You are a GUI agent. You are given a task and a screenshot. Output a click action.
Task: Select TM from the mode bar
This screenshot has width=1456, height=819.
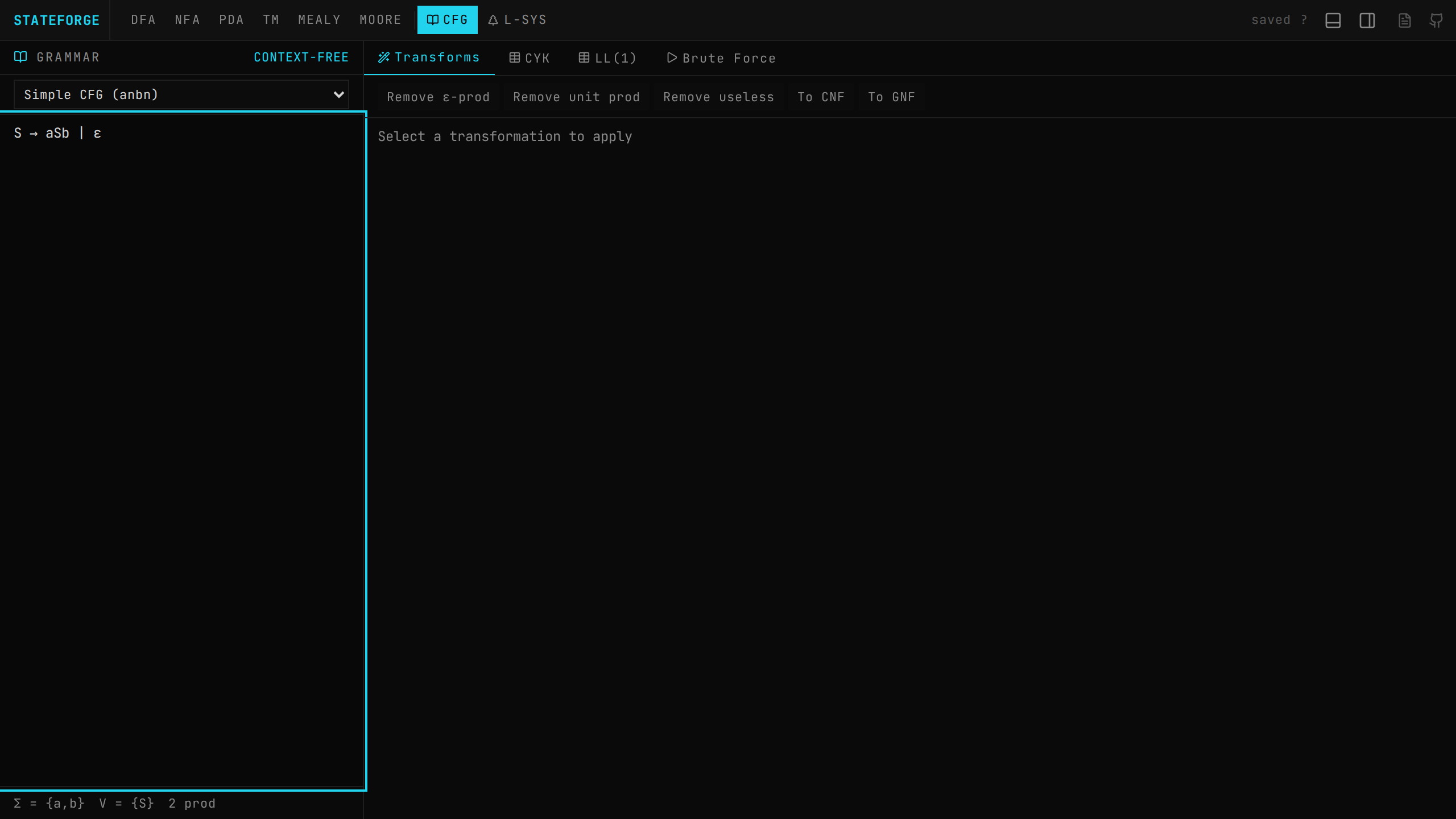(271, 19)
